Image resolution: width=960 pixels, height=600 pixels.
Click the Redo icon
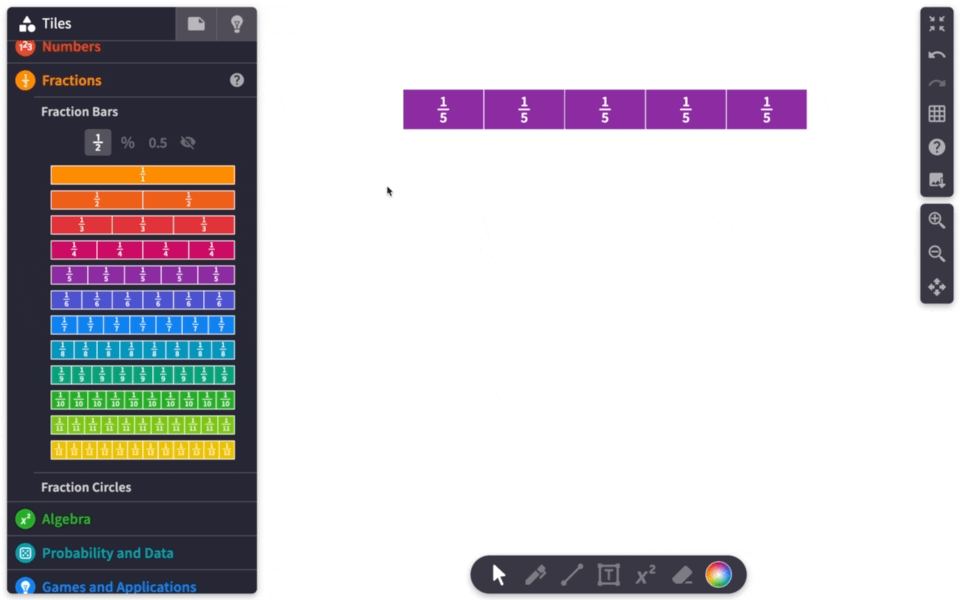pos(937,83)
